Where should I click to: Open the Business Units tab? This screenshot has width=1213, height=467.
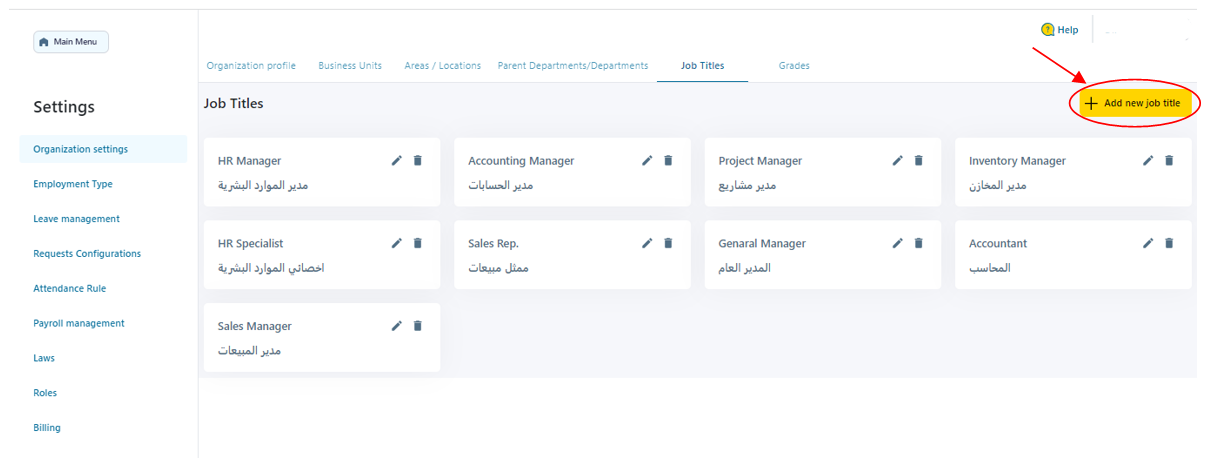tap(350, 66)
